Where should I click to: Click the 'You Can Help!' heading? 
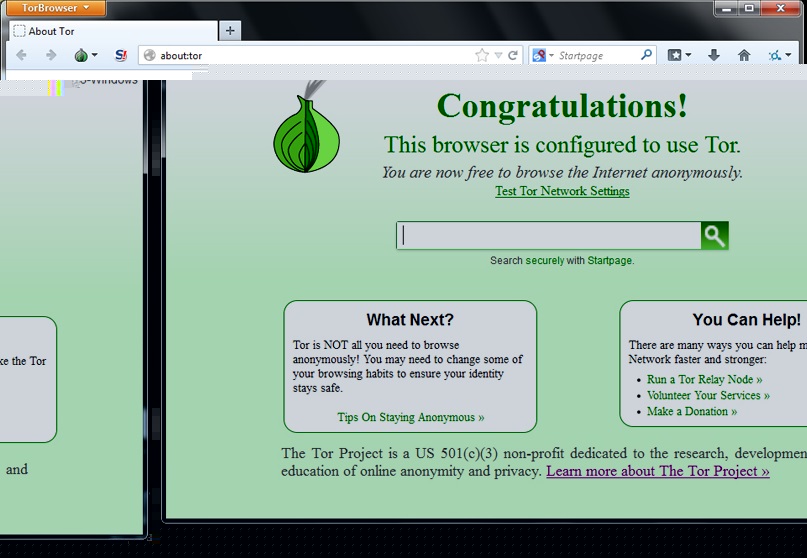click(746, 320)
